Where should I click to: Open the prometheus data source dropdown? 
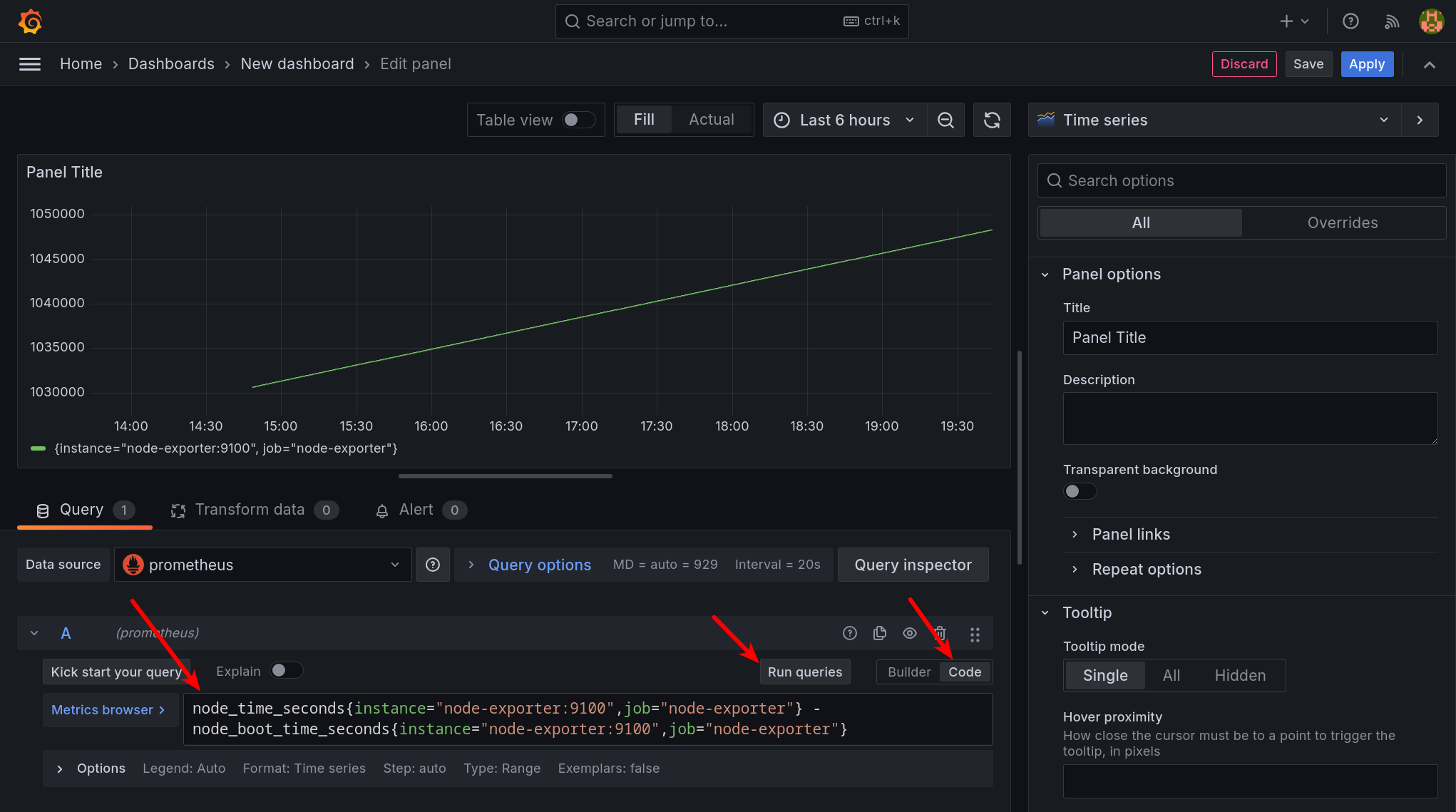(x=263, y=565)
